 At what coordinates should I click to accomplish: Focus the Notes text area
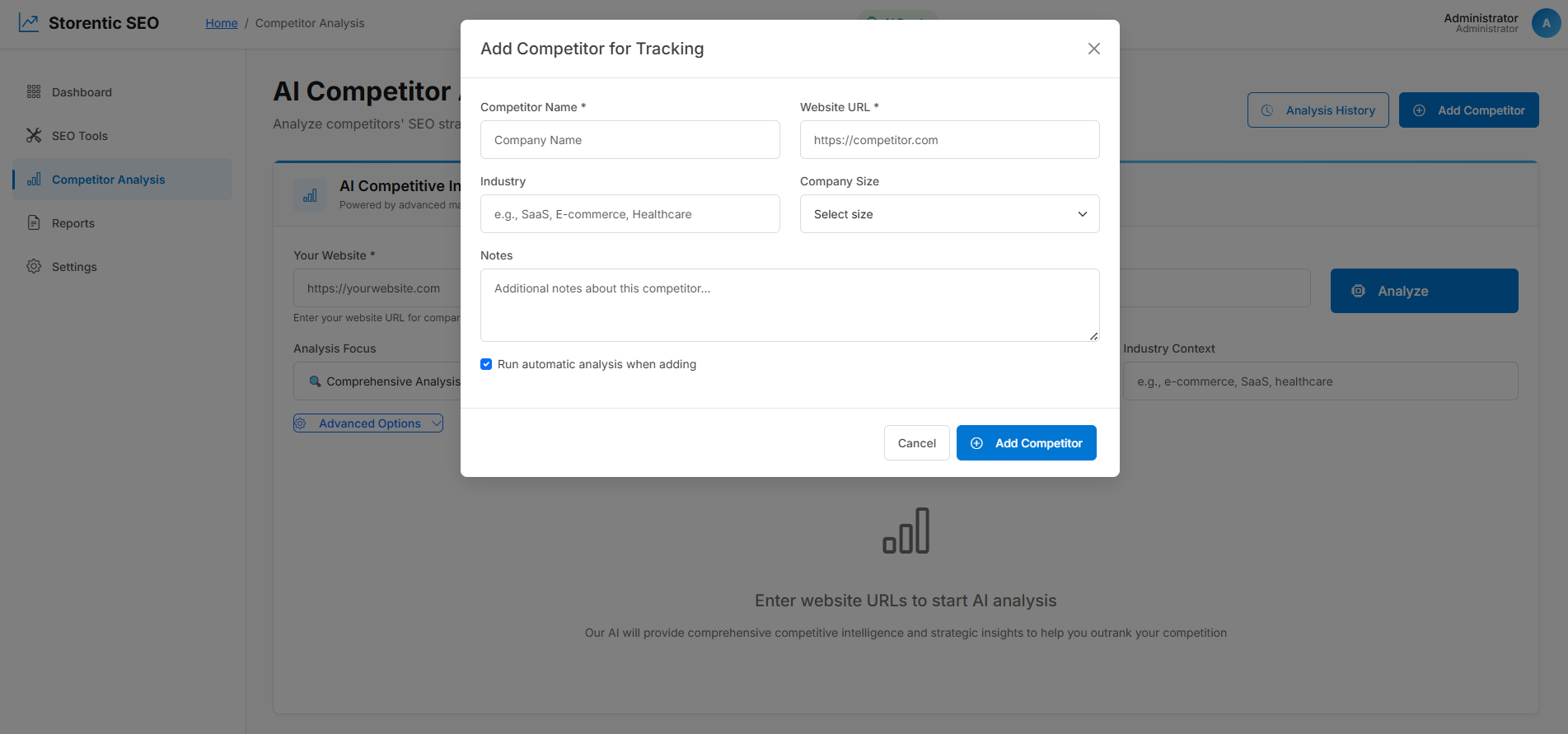(x=789, y=306)
